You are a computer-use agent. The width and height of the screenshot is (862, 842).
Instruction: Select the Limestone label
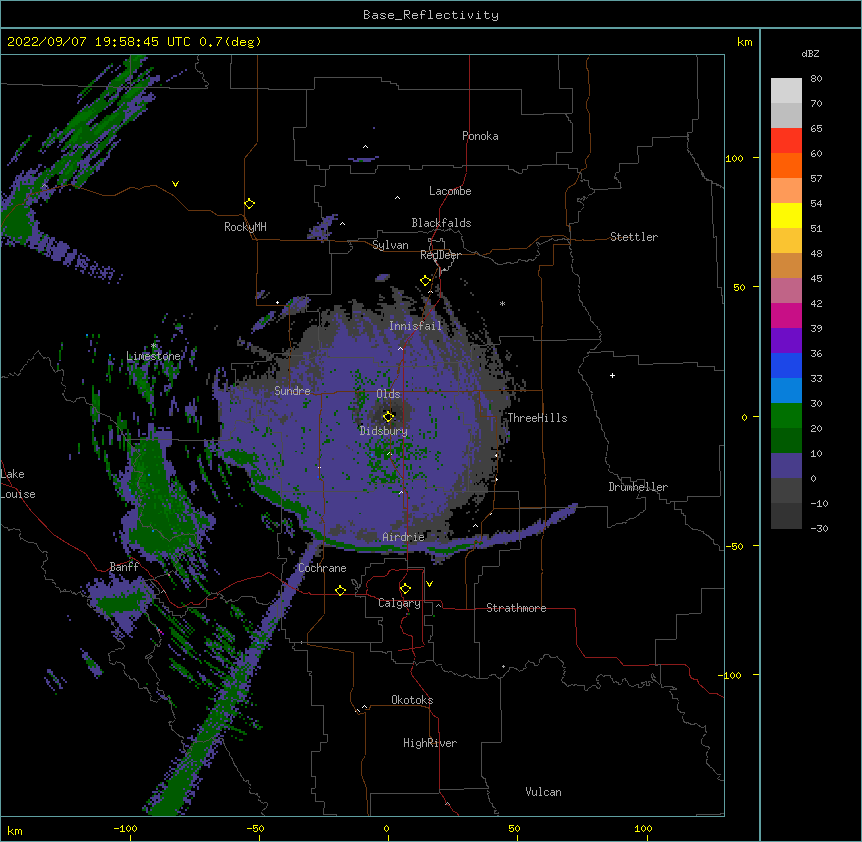(153, 356)
